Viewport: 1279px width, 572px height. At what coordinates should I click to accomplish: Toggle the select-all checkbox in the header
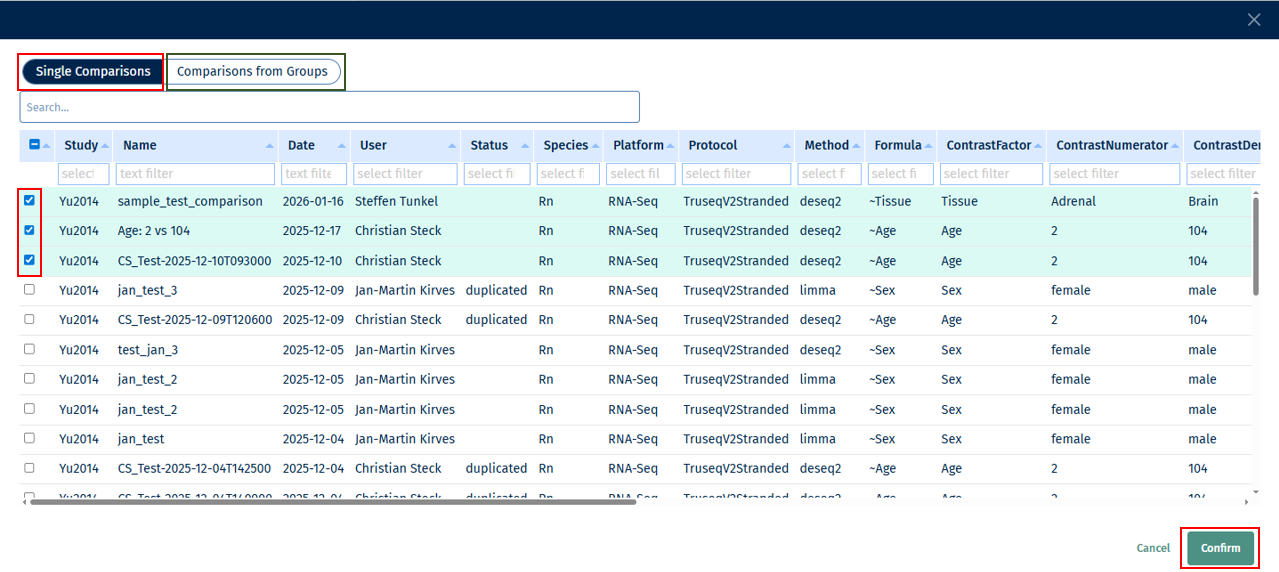(35, 145)
